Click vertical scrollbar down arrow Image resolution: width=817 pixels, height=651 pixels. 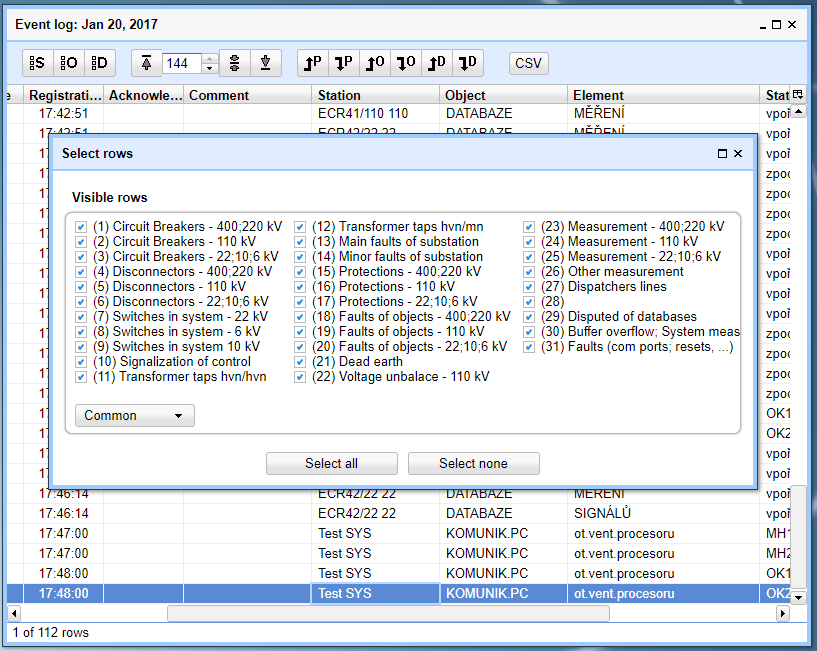coord(799,597)
